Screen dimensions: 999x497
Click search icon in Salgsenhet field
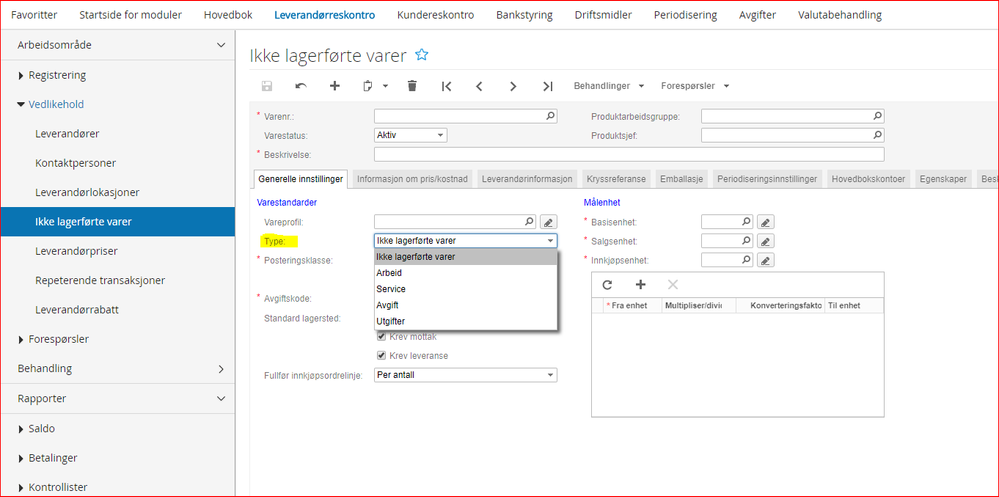coord(746,241)
